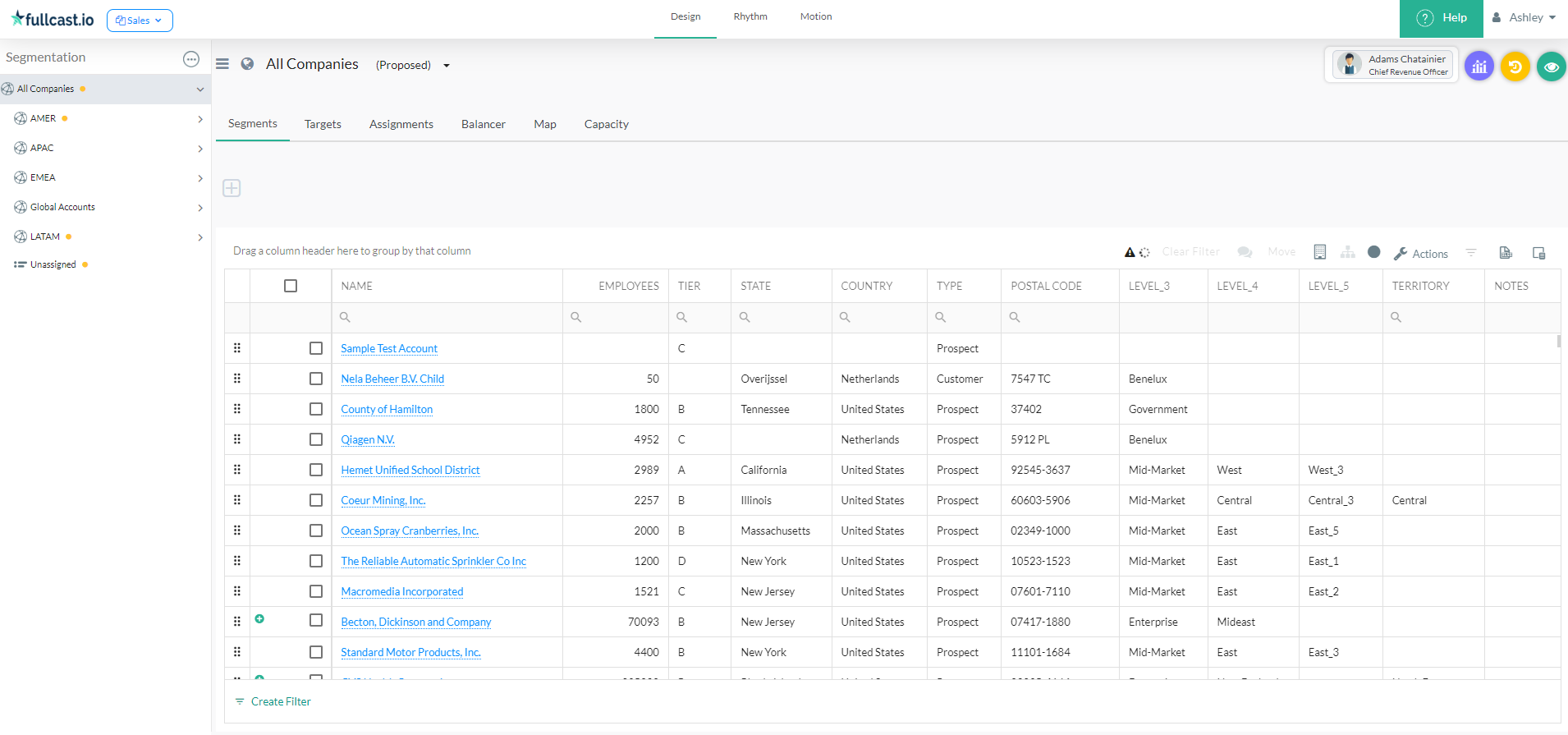Image resolution: width=1568 pixels, height=735 pixels.
Task: Switch to the Rhythm top tab
Action: 750,17
